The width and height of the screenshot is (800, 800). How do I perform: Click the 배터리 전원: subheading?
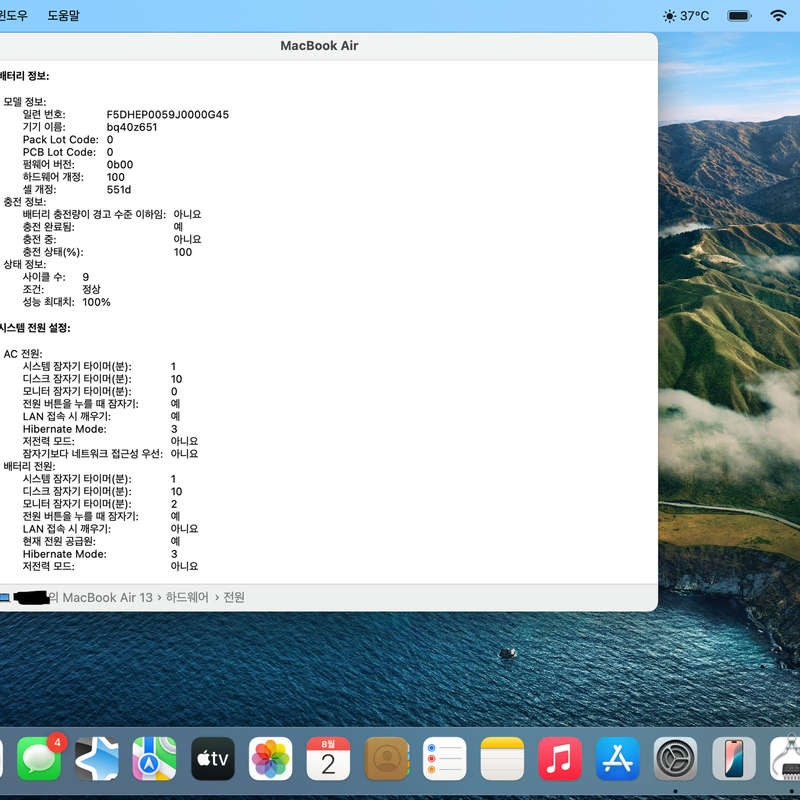[29, 466]
